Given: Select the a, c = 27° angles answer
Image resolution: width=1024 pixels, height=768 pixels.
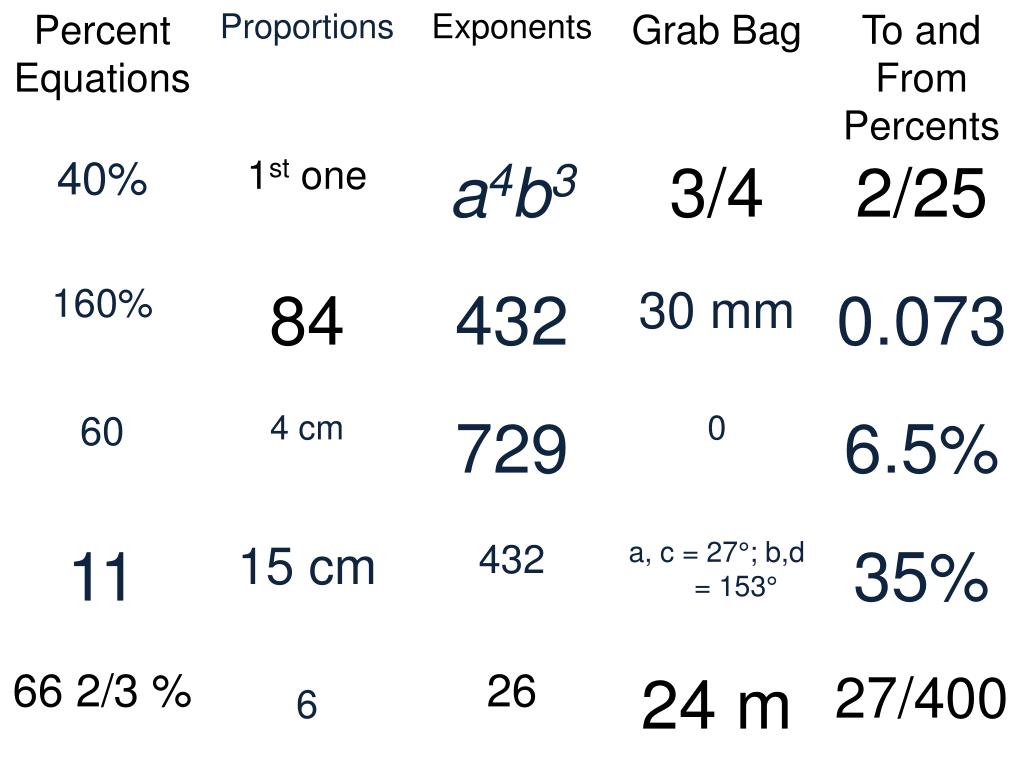Looking at the screenshot, I should tap(716, 569).
